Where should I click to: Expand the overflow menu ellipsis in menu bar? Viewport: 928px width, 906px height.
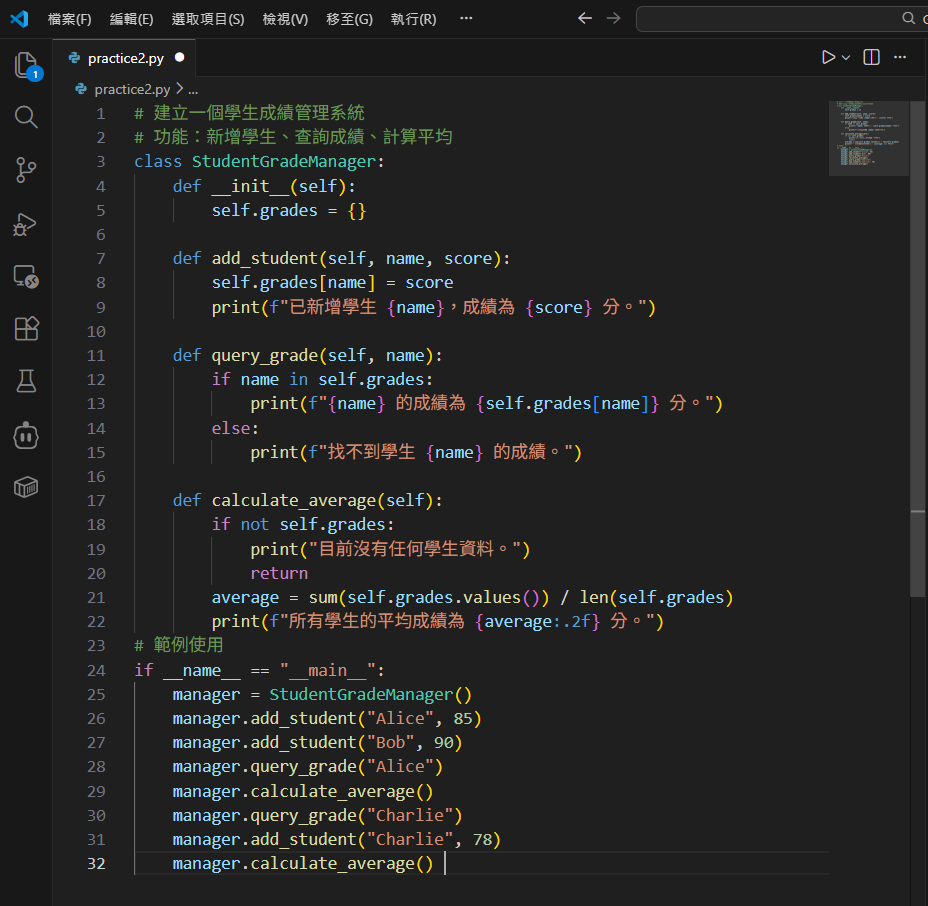(466, 19)
